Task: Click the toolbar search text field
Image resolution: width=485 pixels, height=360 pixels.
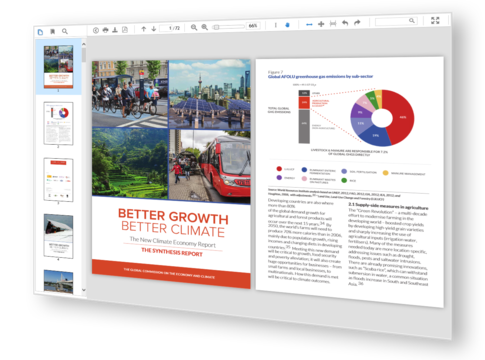Action: [x=396, y=21]
